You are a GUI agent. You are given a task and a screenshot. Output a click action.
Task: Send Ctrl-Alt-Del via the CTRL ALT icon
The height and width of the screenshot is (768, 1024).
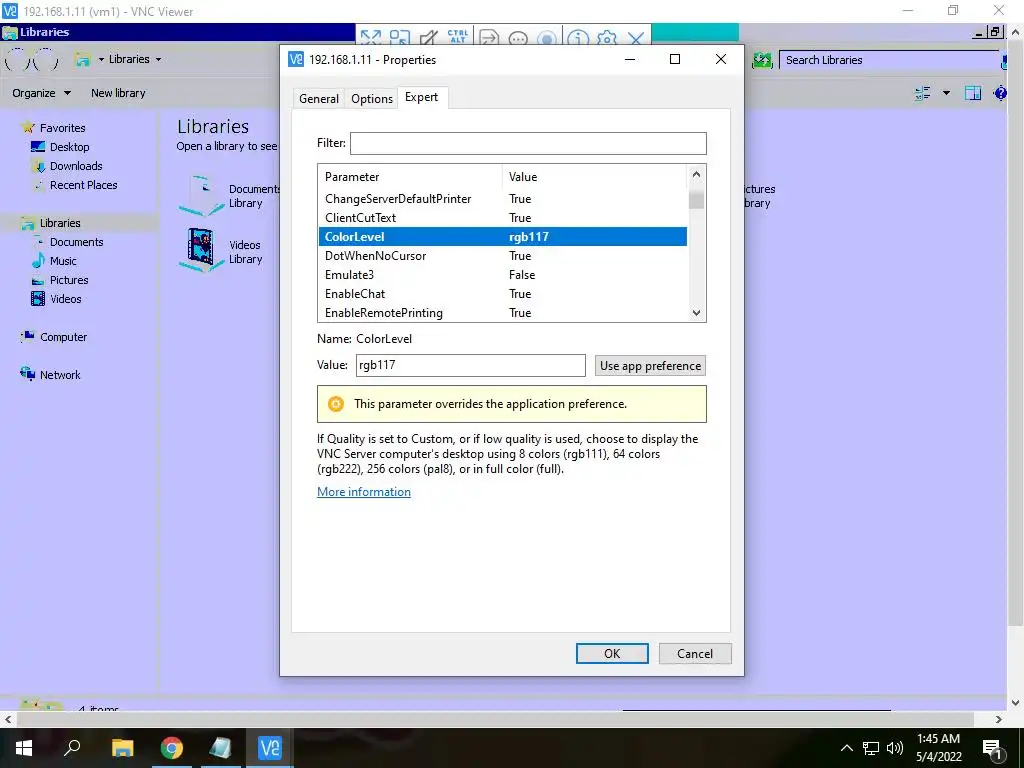click(x=458, y=37)
